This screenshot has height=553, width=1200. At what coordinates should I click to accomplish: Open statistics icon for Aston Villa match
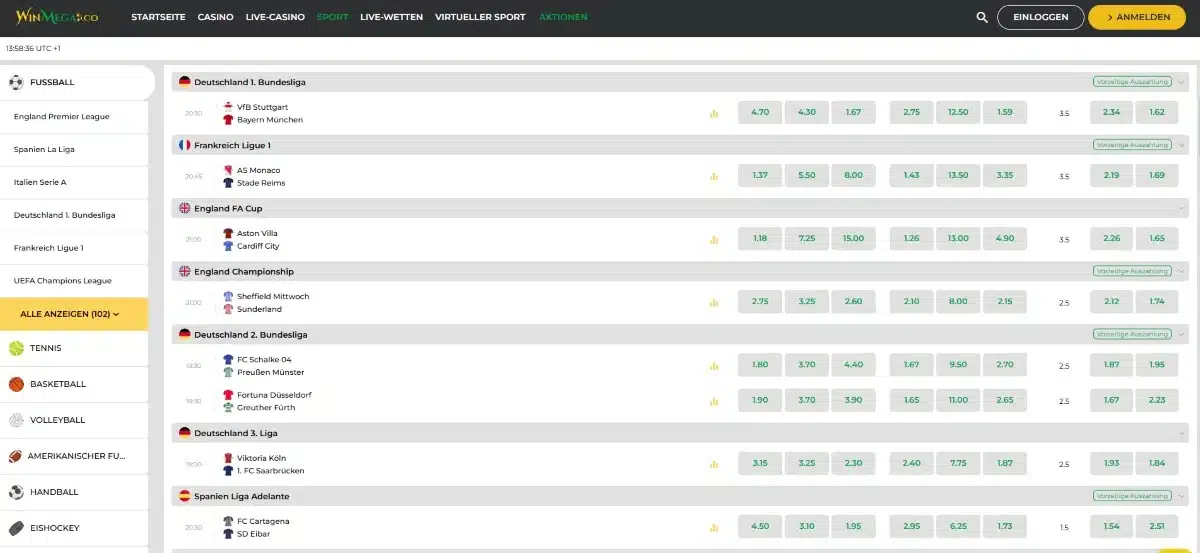click(714, 239)
